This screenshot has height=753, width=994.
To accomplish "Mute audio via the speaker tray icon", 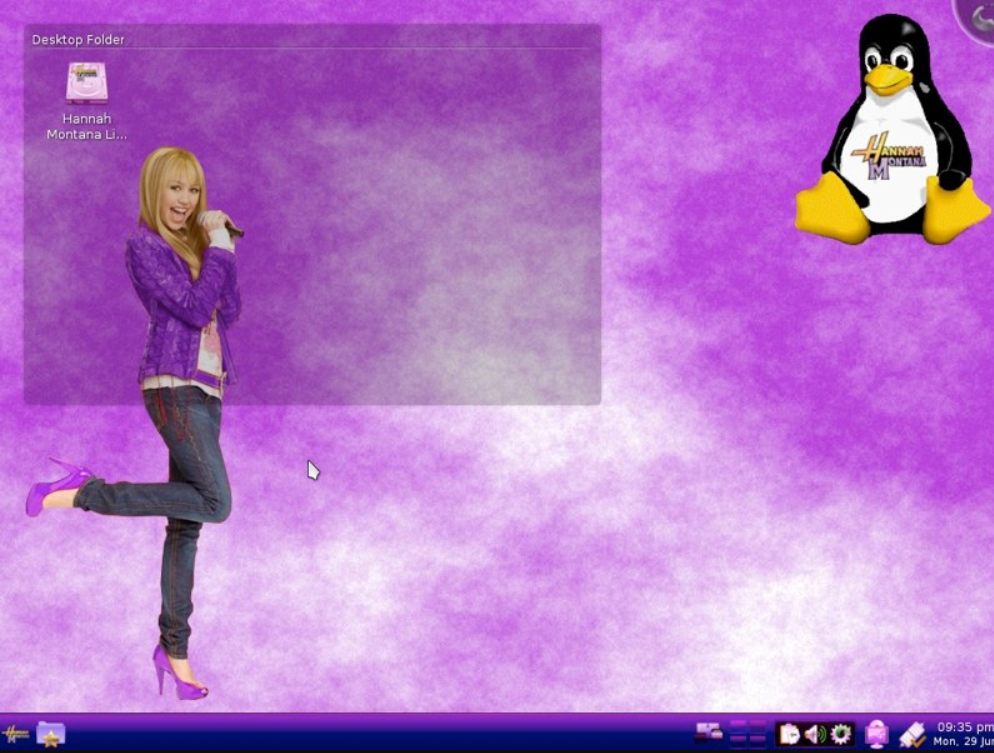I will pos(813,732).
